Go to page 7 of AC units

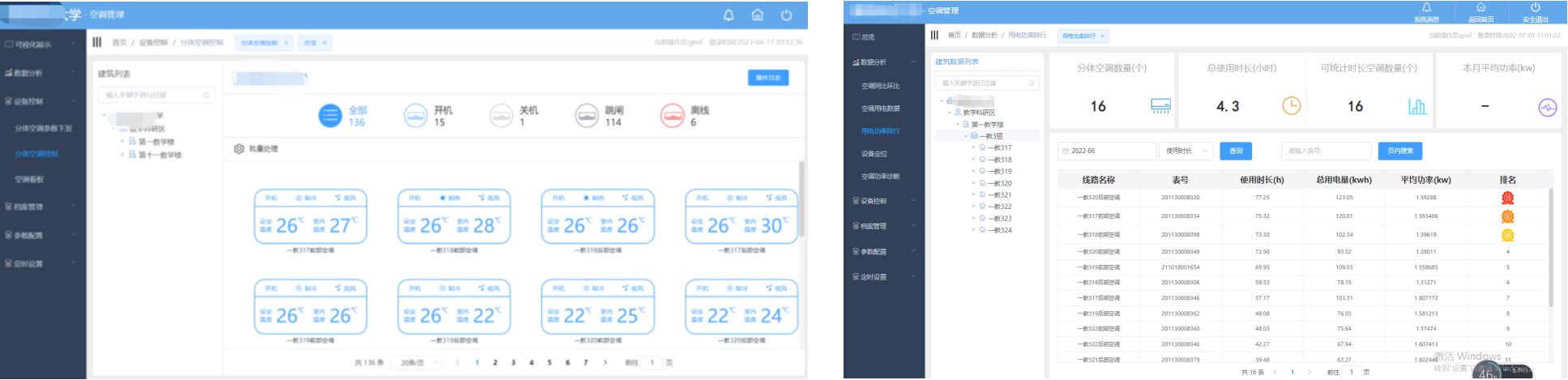pos(586,363)
